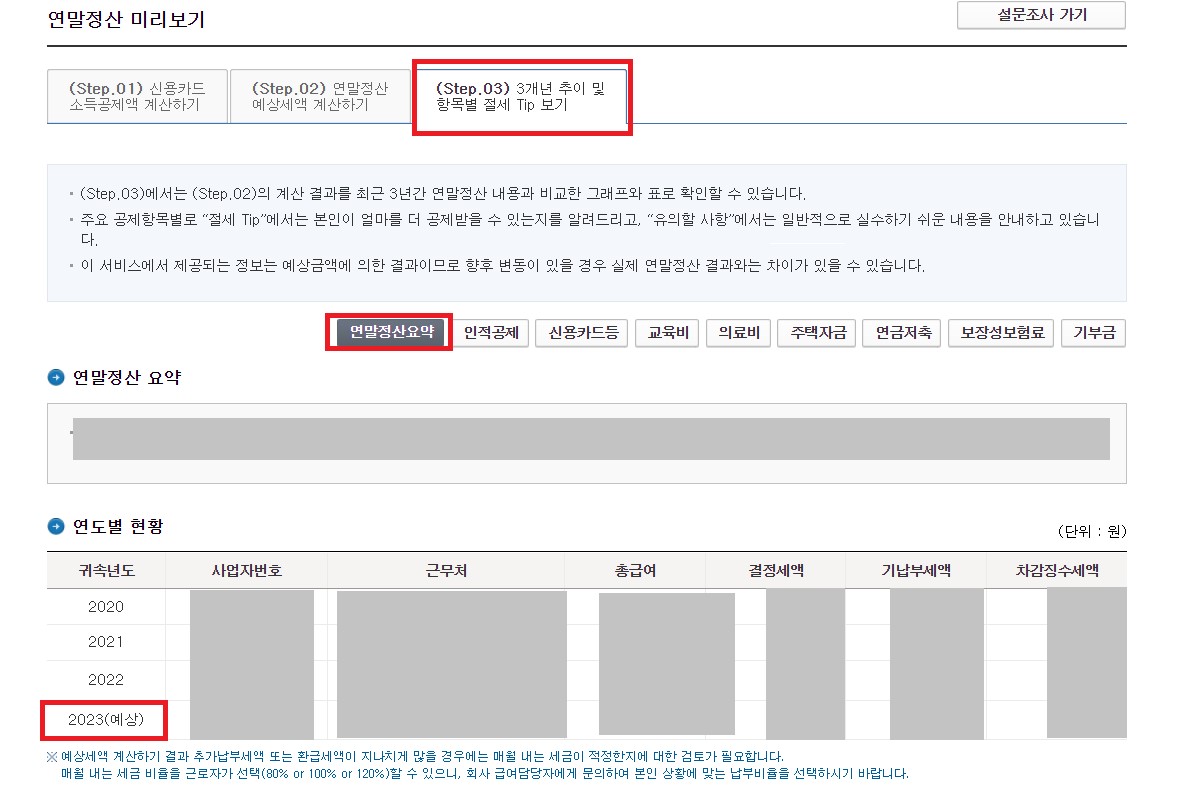
Task: Click the 설문조사 가기 button
Action: pyautogui.click(x=1040, y=15)
